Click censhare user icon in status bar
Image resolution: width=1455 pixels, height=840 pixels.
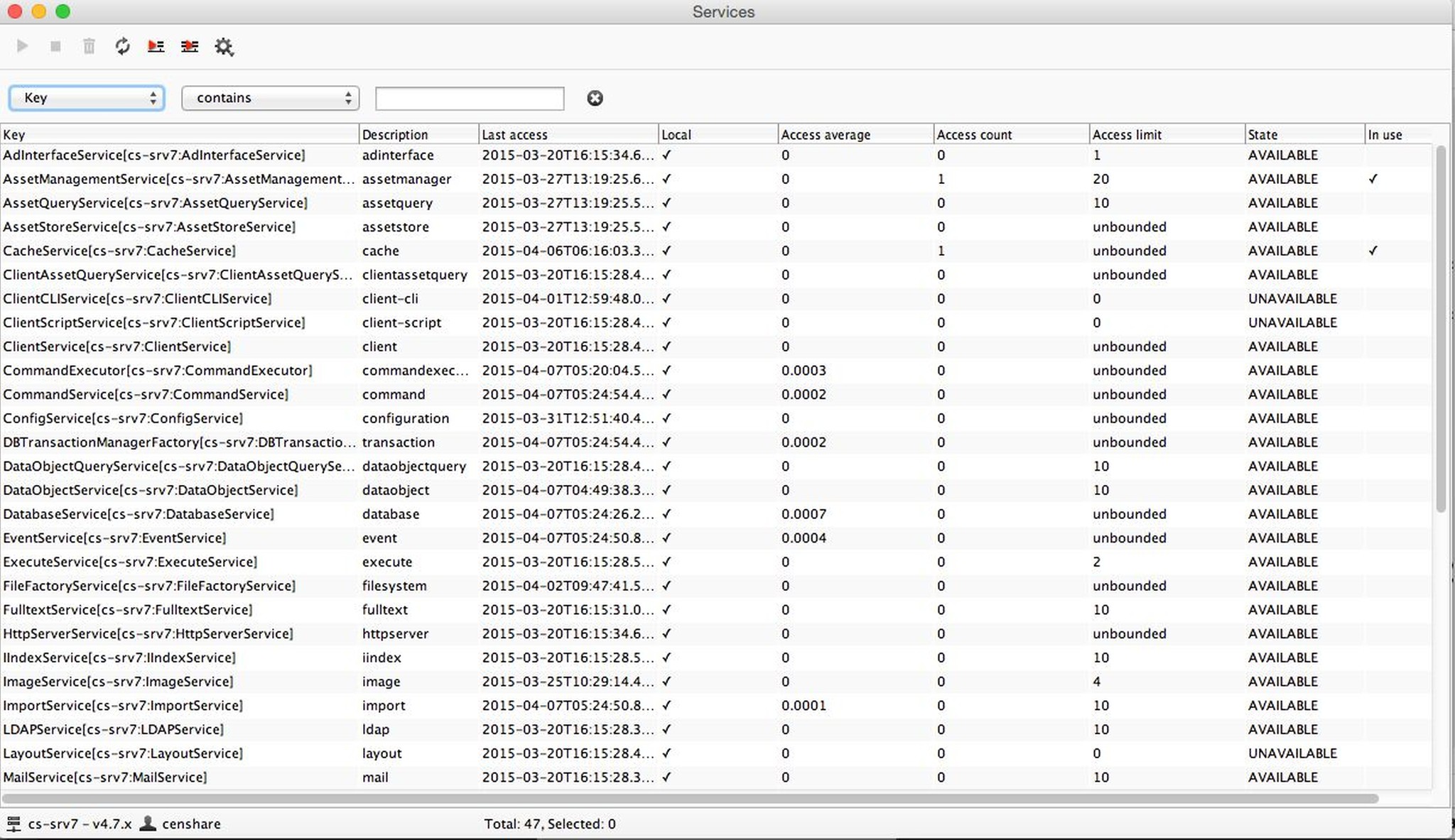pos(148,824)
